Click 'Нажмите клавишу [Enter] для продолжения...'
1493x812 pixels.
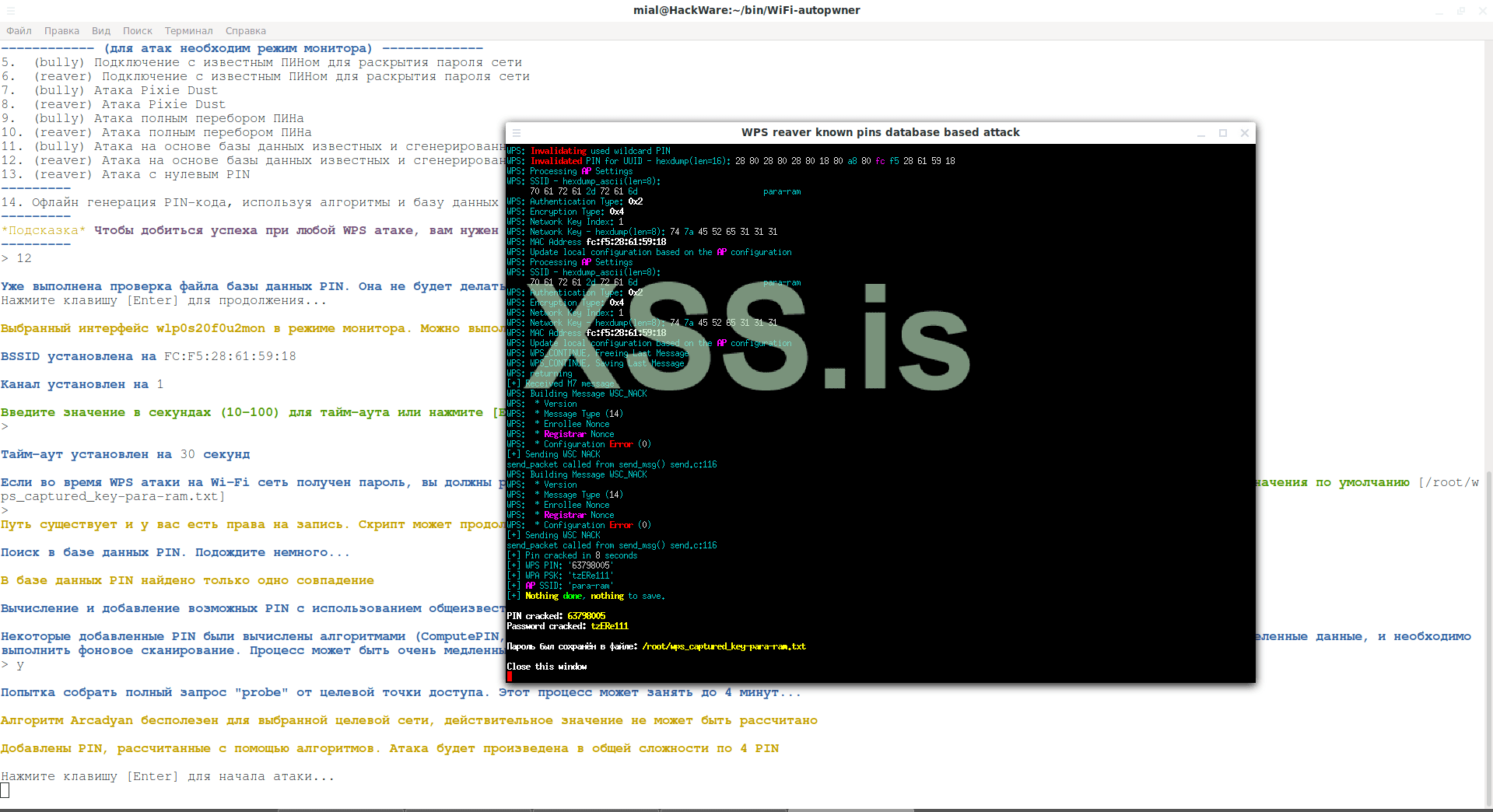(x=163, y=301)
